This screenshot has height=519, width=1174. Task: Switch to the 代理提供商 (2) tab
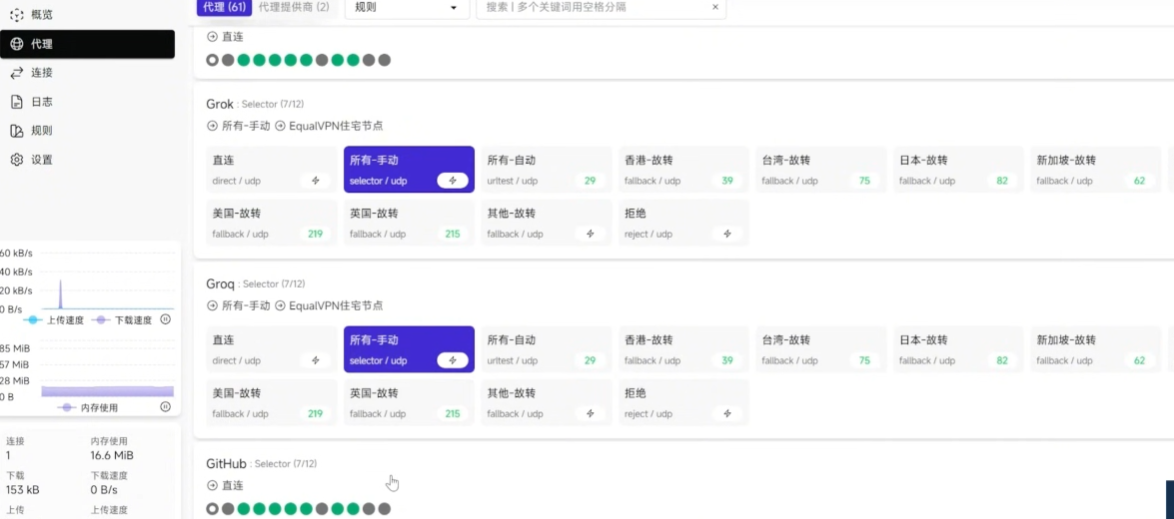pyautogui.click(x=294, y=7)
